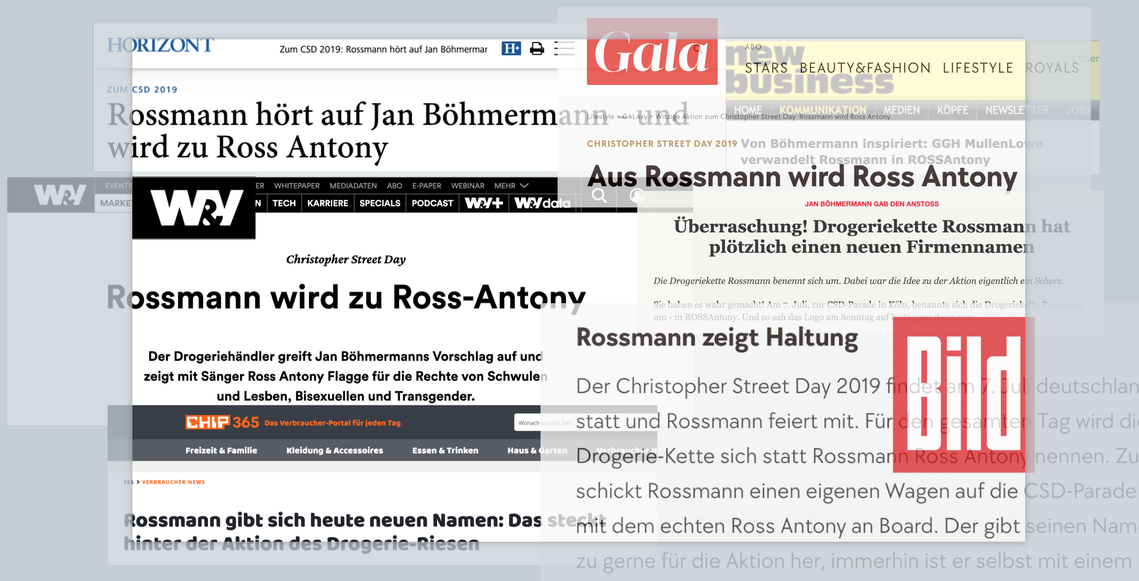
Task: Open Kleidung & Accessoires in the CHIP menu
Action: coord(335,450)
